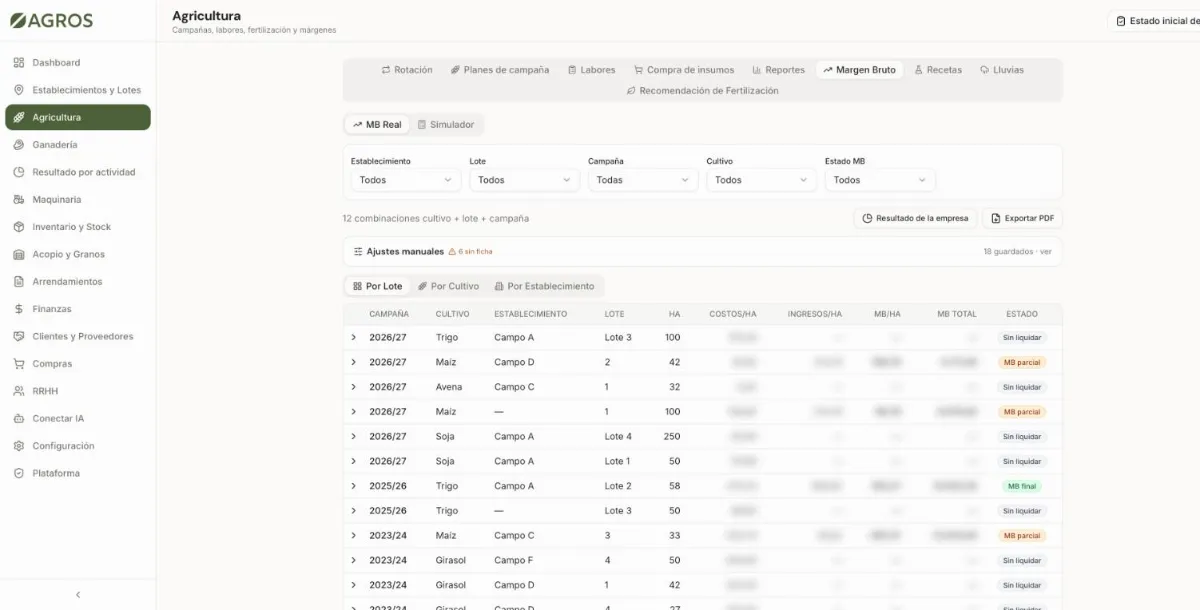Open Arrendamientos document icon
This screenshot has height=610, width=1200.
pyautogui.click(x=19, y=282)
